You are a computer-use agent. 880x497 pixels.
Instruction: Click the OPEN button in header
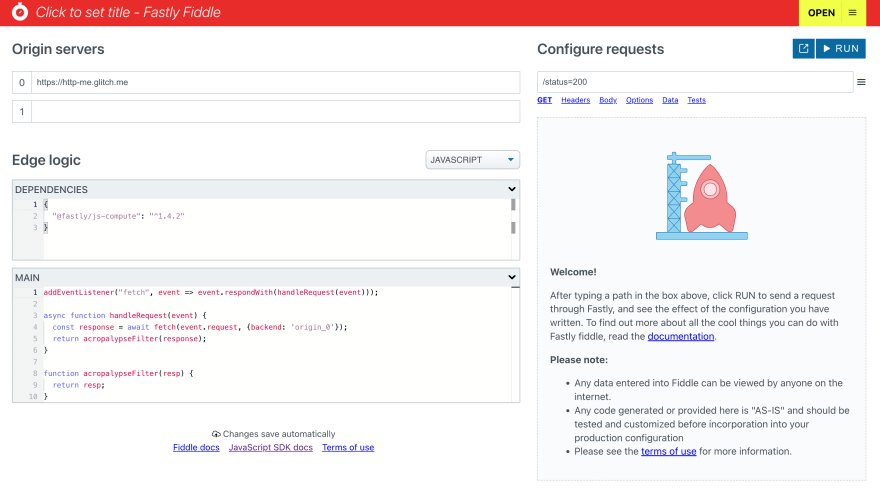pyautogui.click(x=821, y=12)
